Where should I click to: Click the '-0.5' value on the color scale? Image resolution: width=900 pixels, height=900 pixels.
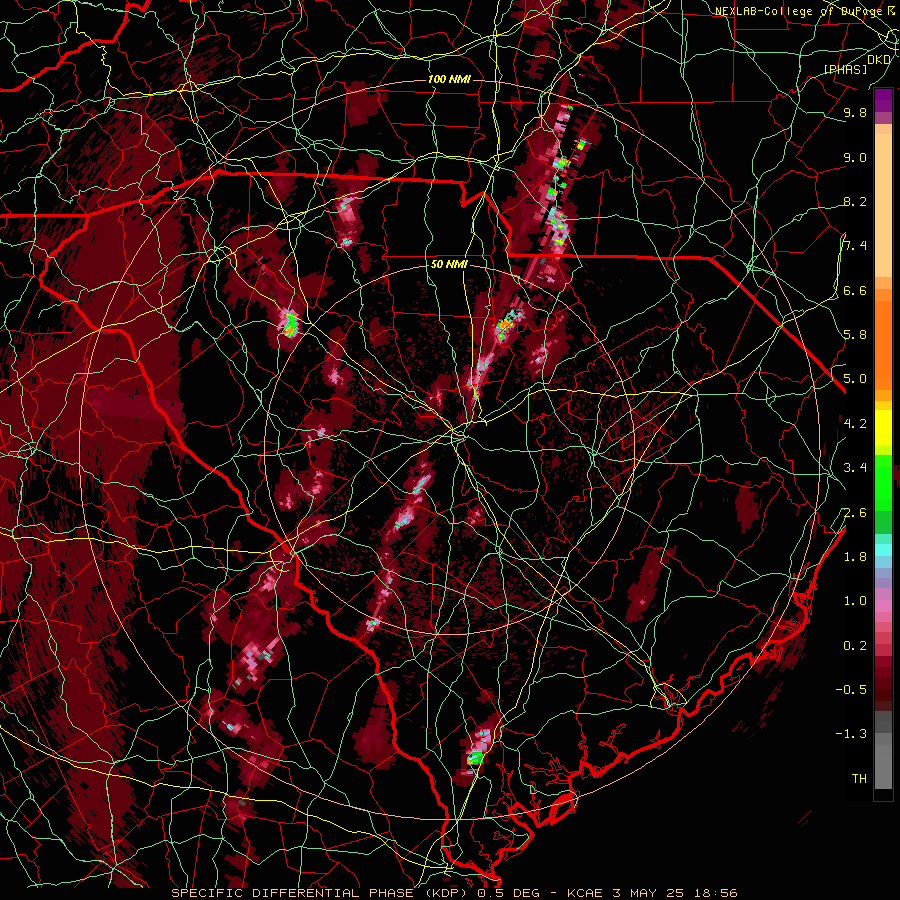point(851,689)
